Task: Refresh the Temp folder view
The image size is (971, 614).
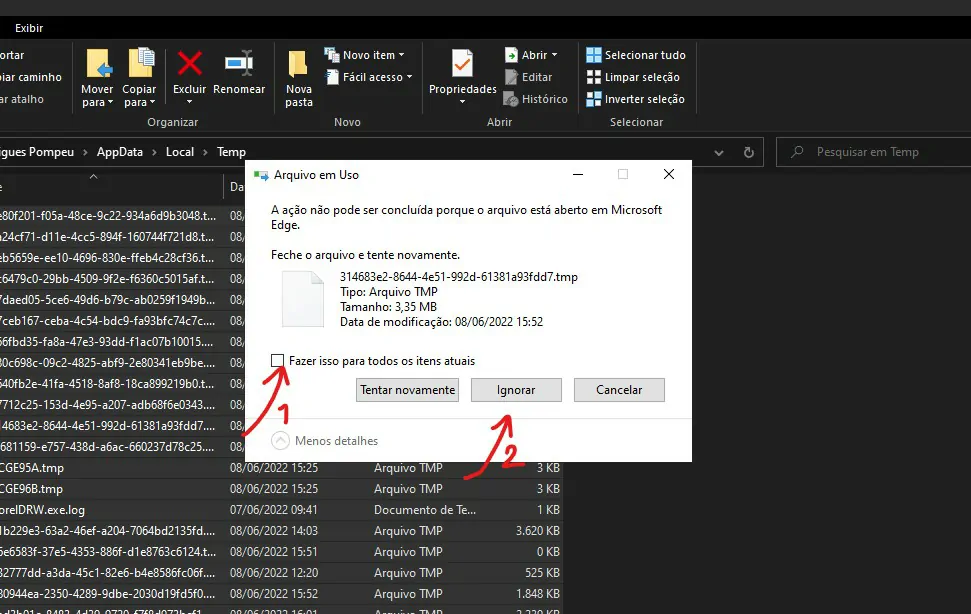Action: tap(749, 152)
